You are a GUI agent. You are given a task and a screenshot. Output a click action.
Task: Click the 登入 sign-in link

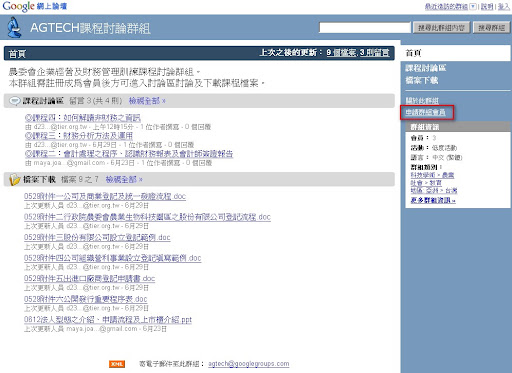[503, 6]
